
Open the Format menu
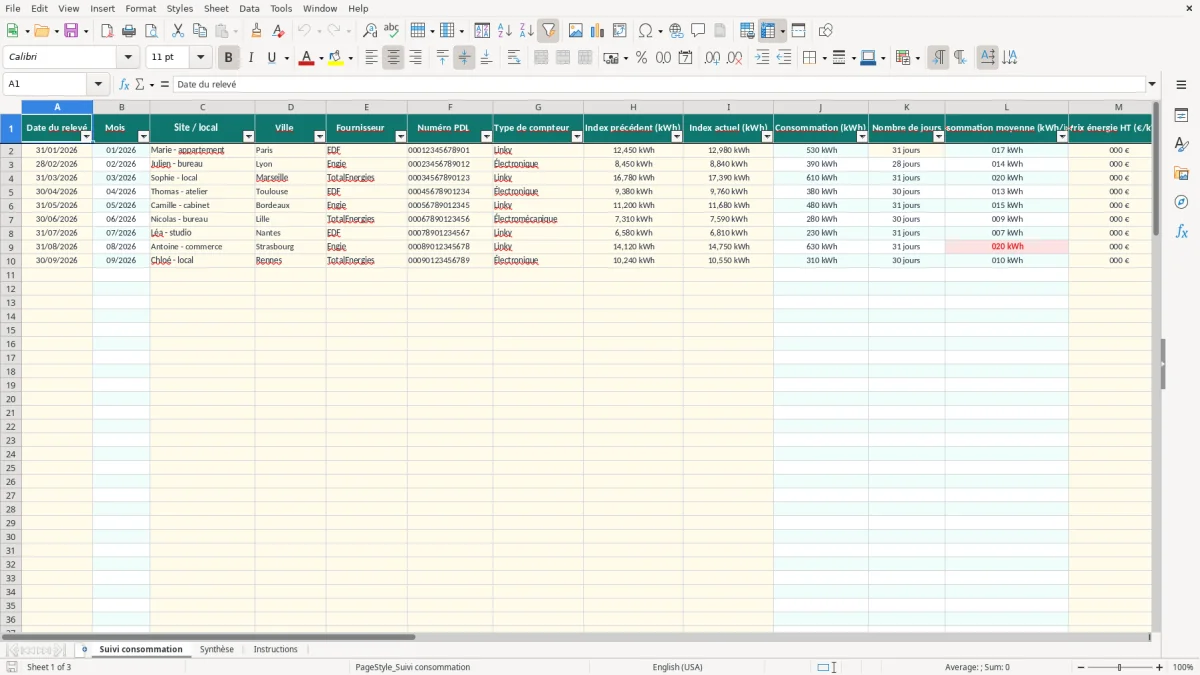pyautogui.click(x=140, y=8)
